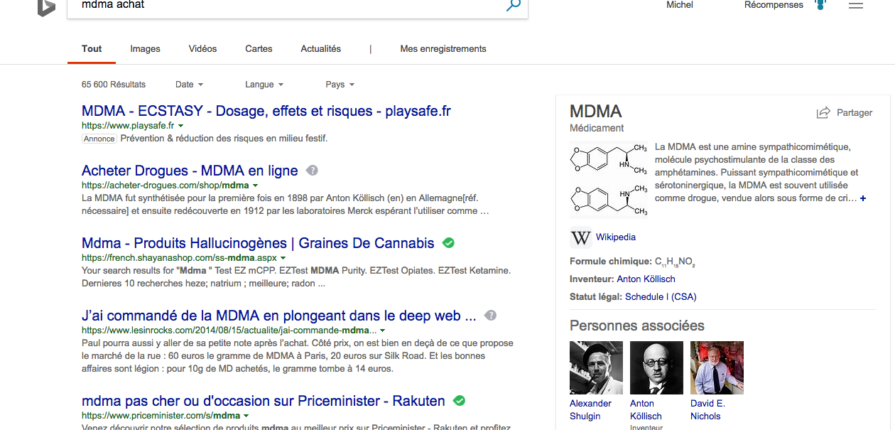Click Anton Köllisch inventor link
This screenshot has height=430, width=895.
[646, 279]
